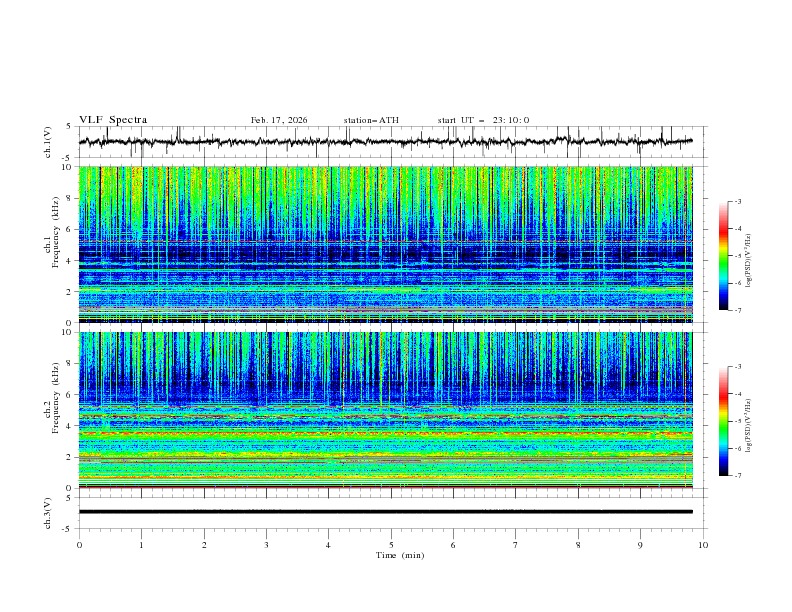Screen dimensions: 792x612
Task: Click the ch.1 "Frequency (kHz)" axis label
Action: (55, 233)
